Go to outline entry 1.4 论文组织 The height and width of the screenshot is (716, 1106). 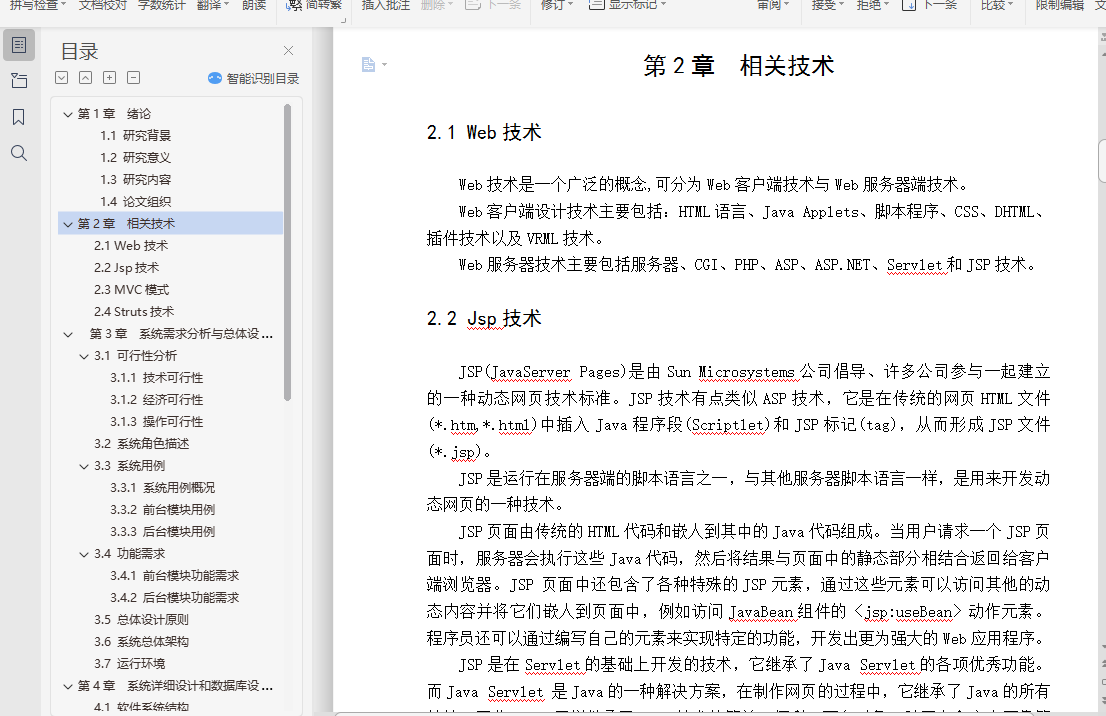(135, 201)
